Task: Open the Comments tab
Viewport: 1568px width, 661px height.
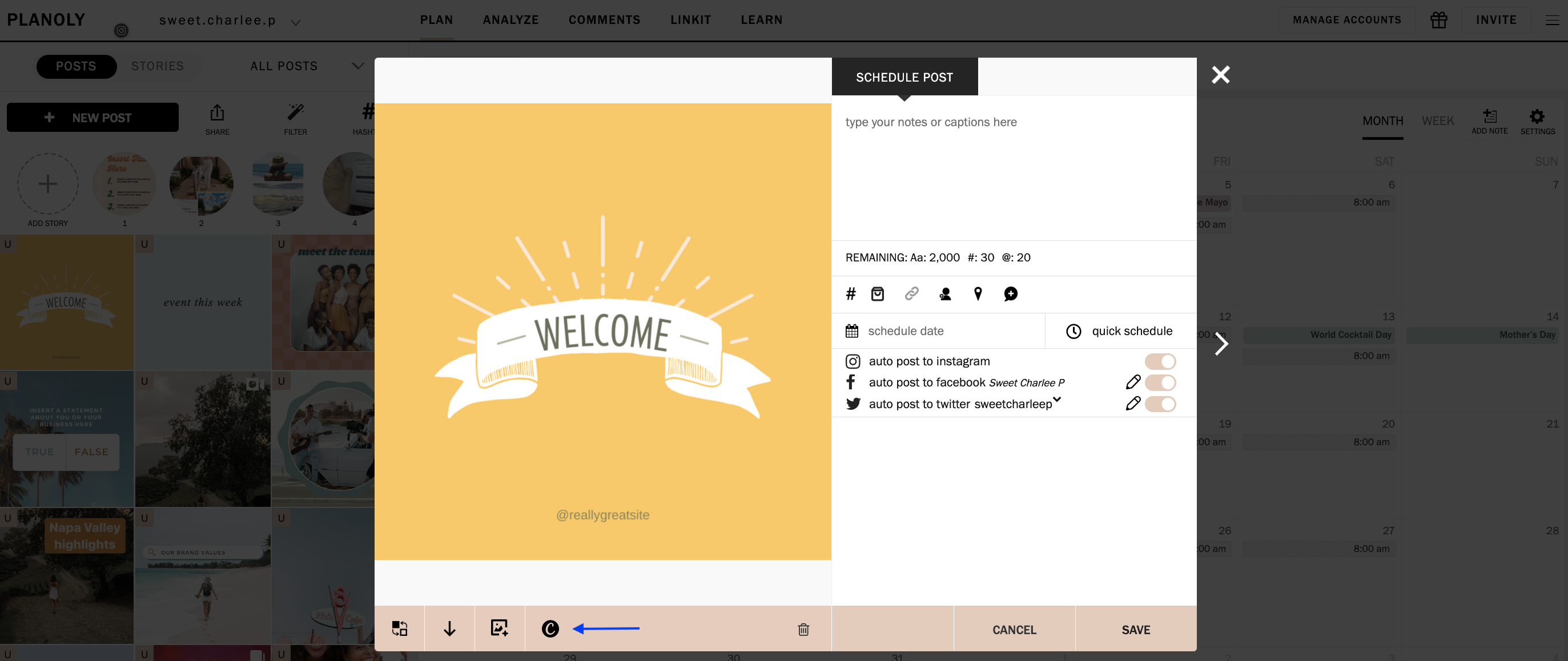Action: pyautogui.click(x=604, y=20)
